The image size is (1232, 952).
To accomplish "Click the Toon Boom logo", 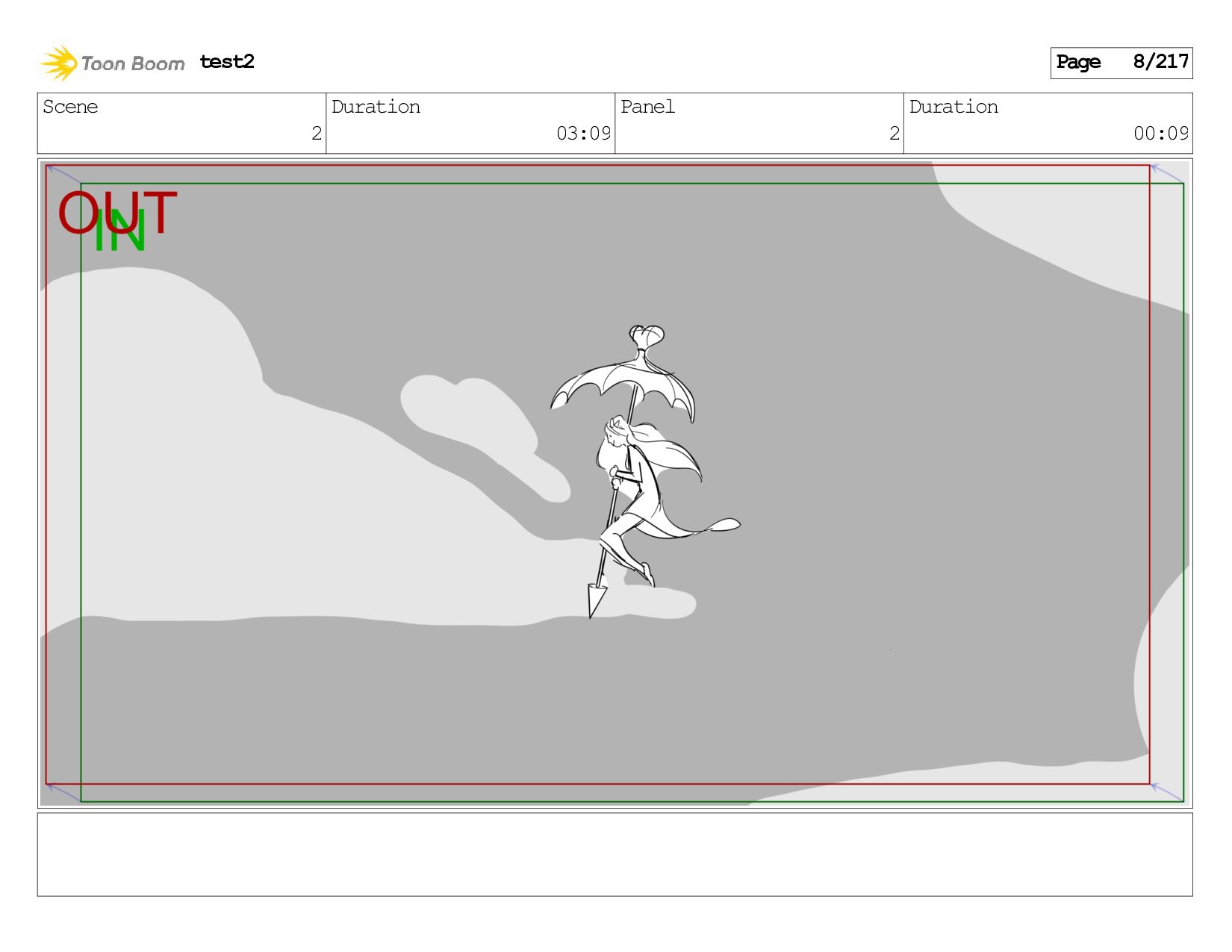I will click(x=112, y=63).
